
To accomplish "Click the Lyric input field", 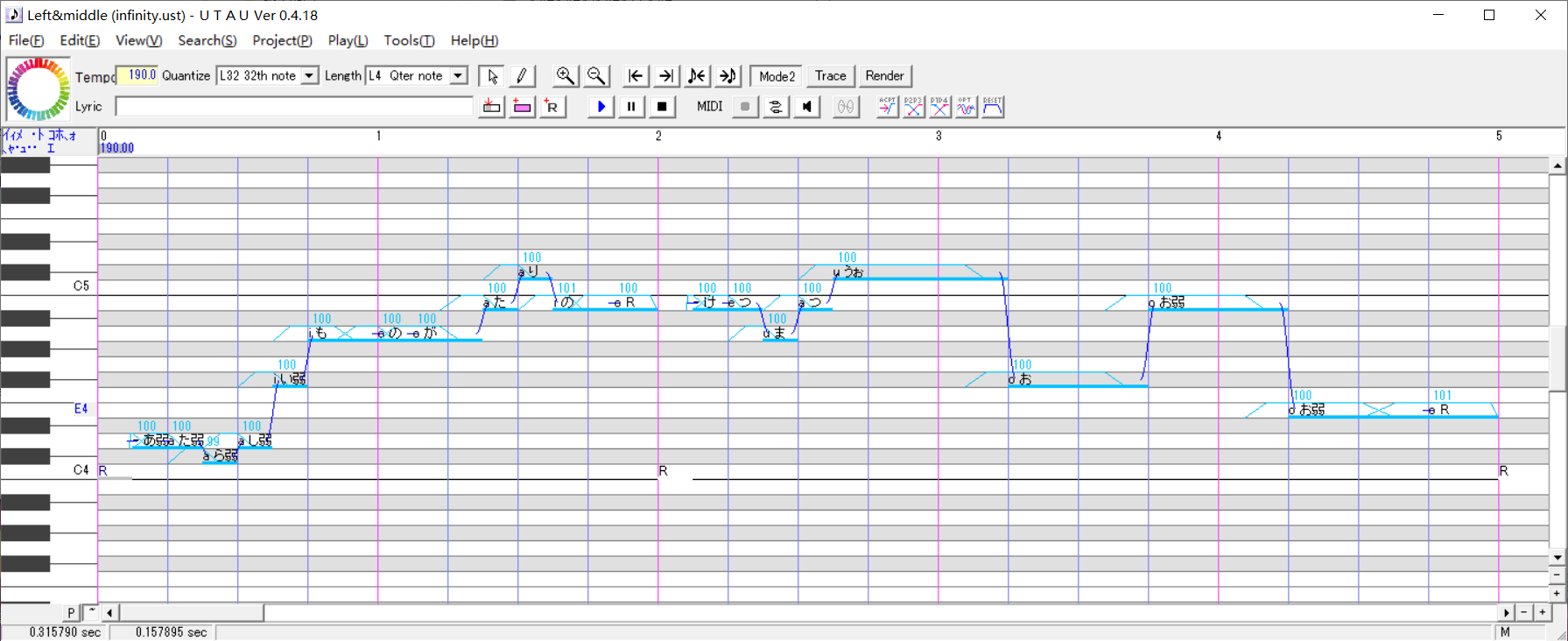I will click(x=294, y=107).
